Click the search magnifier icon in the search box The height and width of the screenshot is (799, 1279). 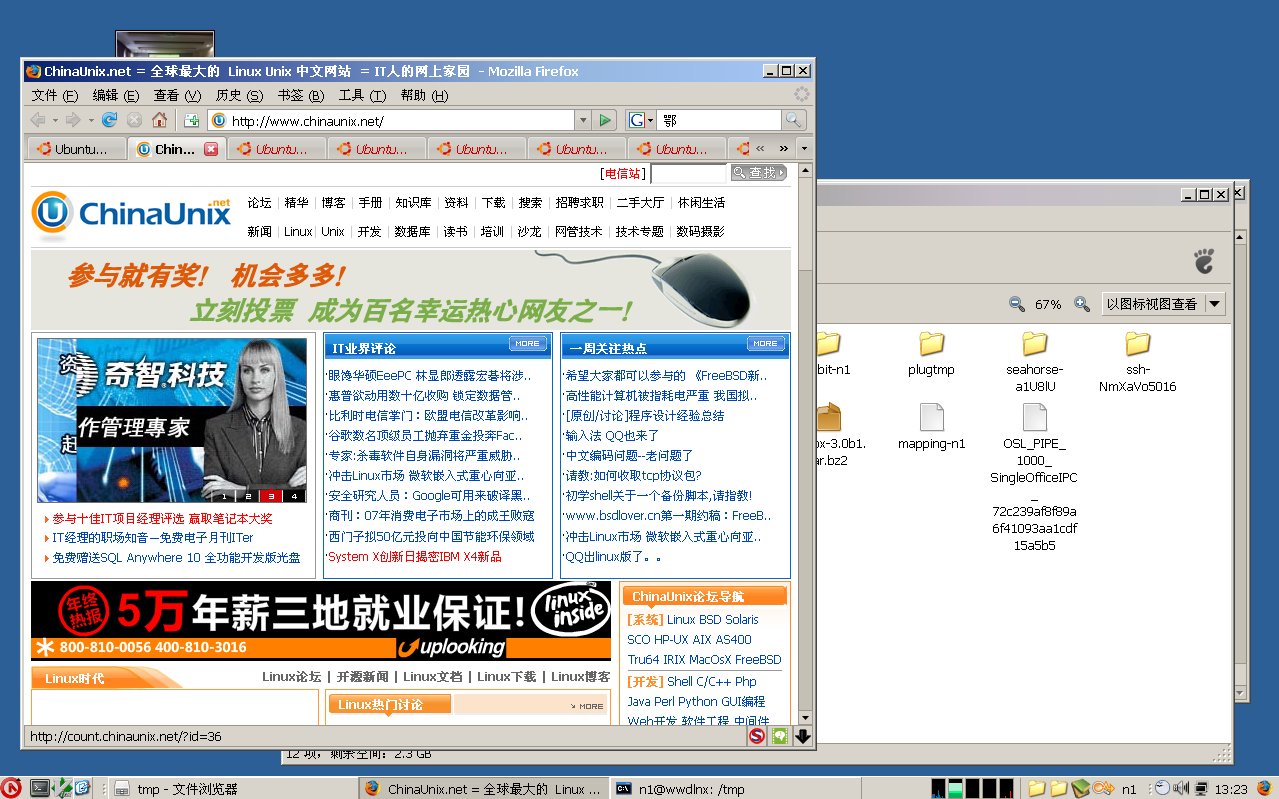(793, 120)
